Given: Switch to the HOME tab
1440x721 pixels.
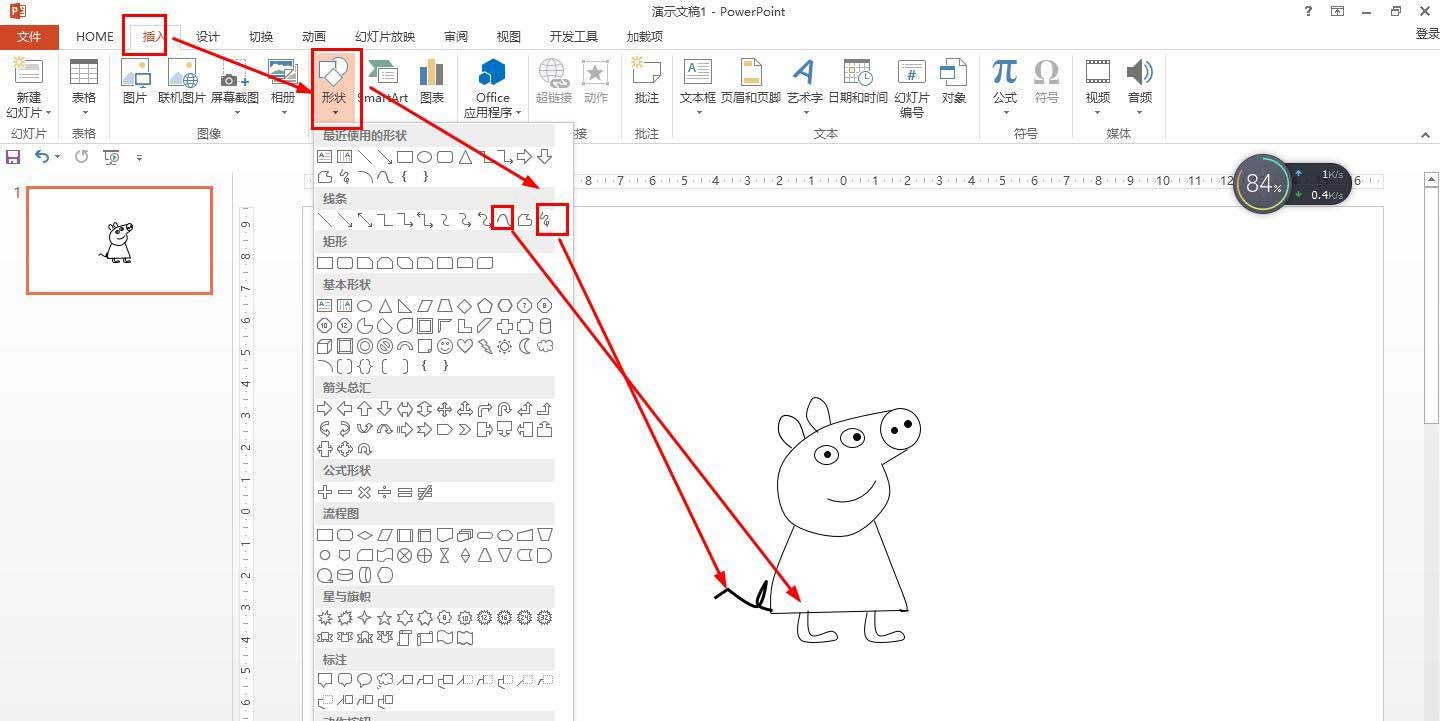Looking at the screenshot, I should (95, 37).
